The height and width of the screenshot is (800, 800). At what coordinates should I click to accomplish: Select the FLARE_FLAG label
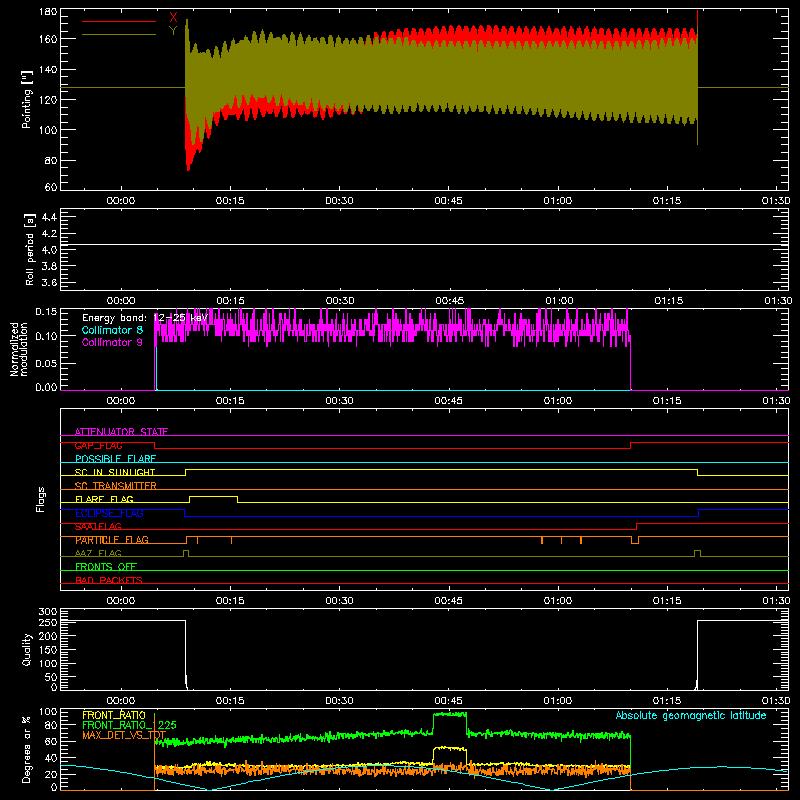click(x=104, y=499)
